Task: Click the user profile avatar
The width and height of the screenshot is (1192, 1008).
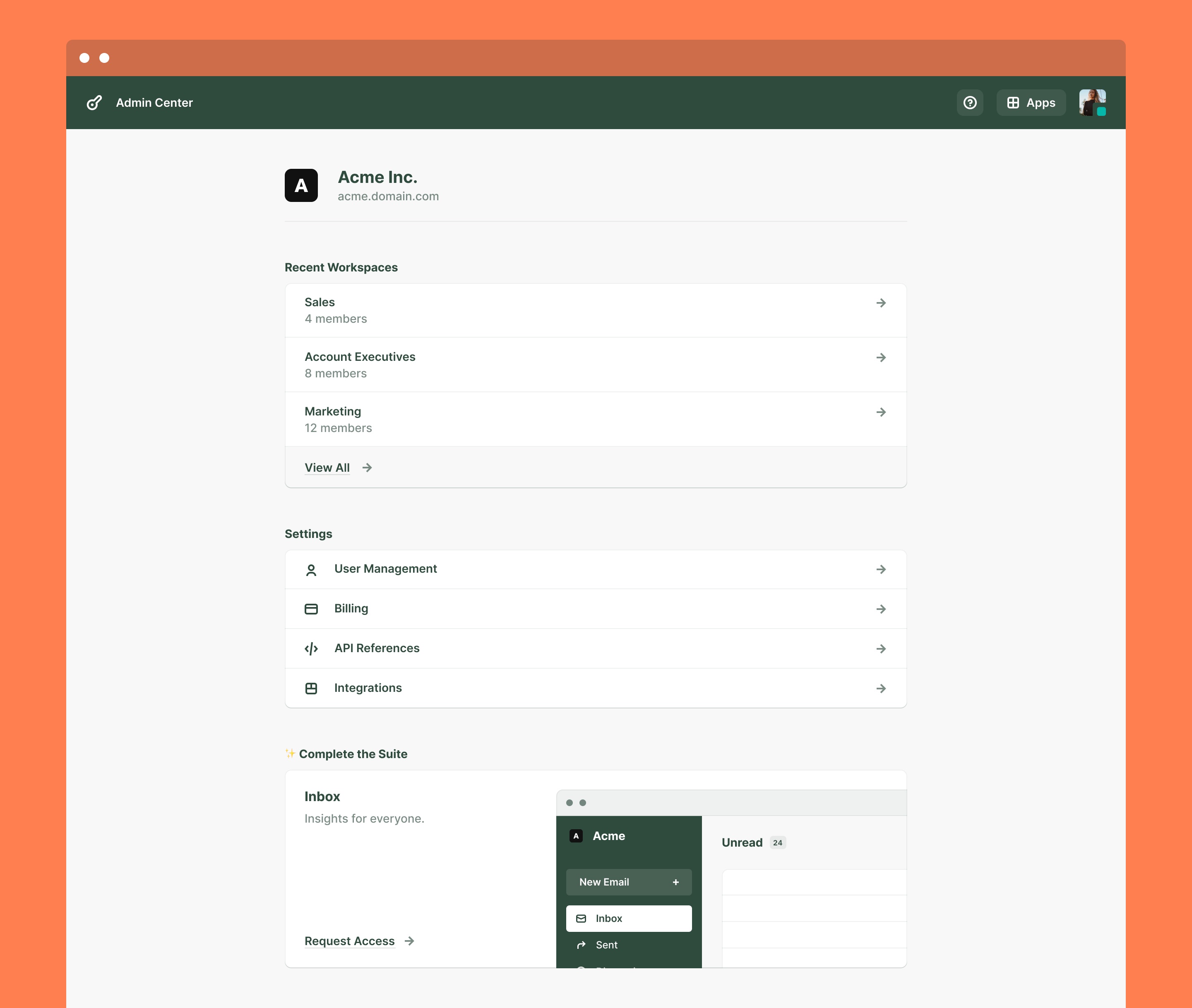Action: [x=1092, y=103]
